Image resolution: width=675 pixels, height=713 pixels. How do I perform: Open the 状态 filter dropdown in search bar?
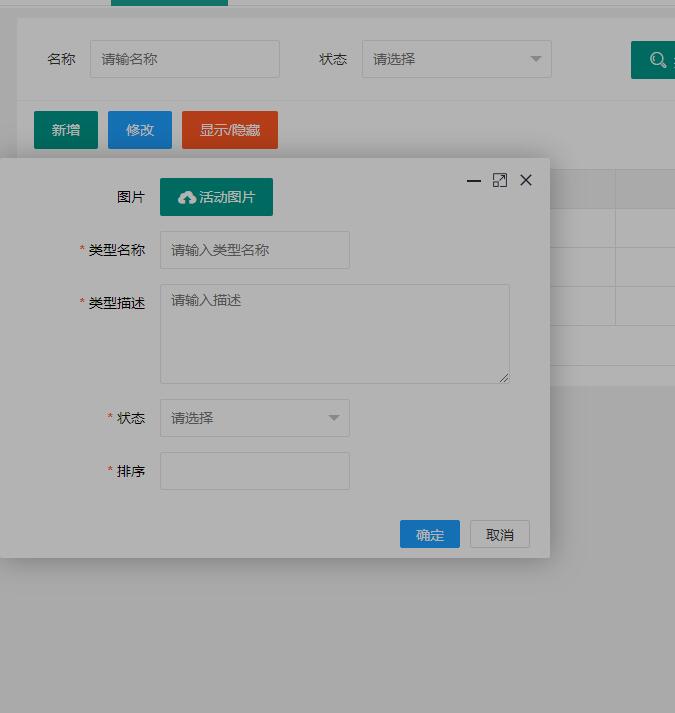pos(457,59)
